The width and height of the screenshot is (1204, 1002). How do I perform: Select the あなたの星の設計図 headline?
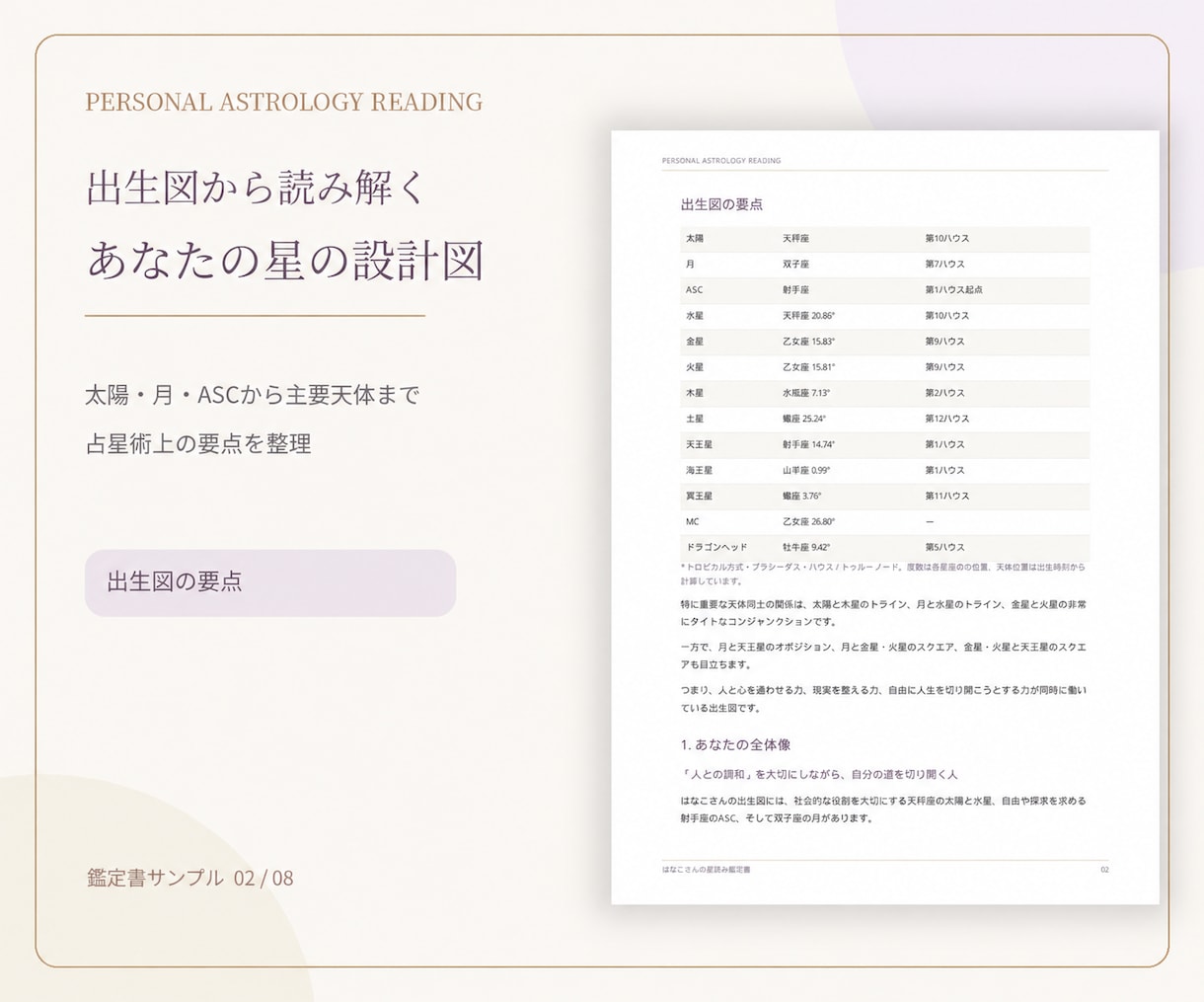coord(286,261)
